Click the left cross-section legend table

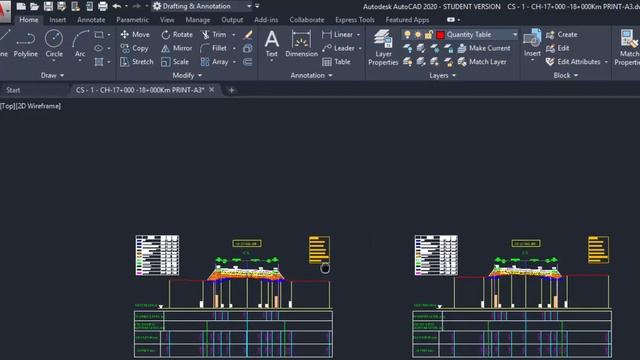click(157, 255)
